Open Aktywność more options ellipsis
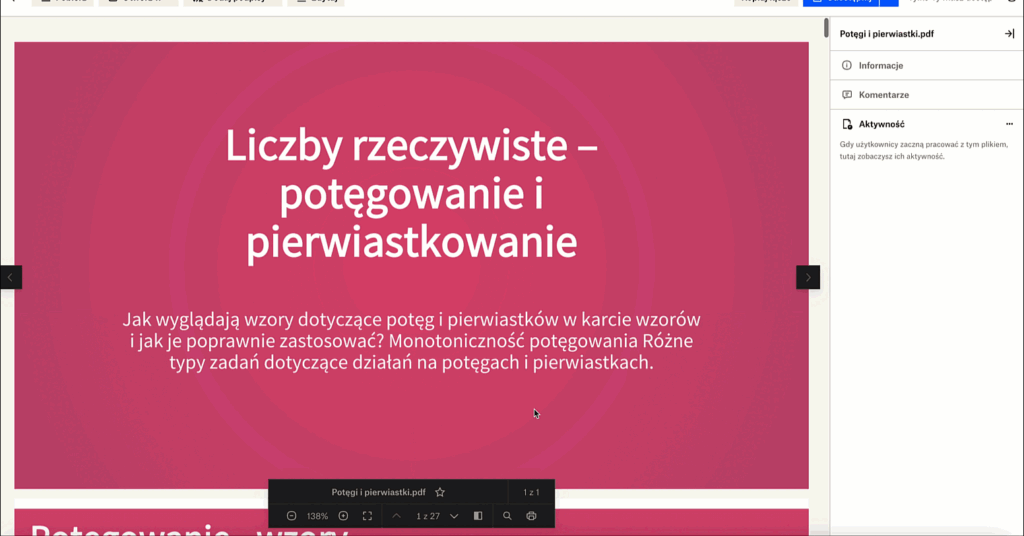The width and height of the screenshot is (1024, 536). point(1009,124)
